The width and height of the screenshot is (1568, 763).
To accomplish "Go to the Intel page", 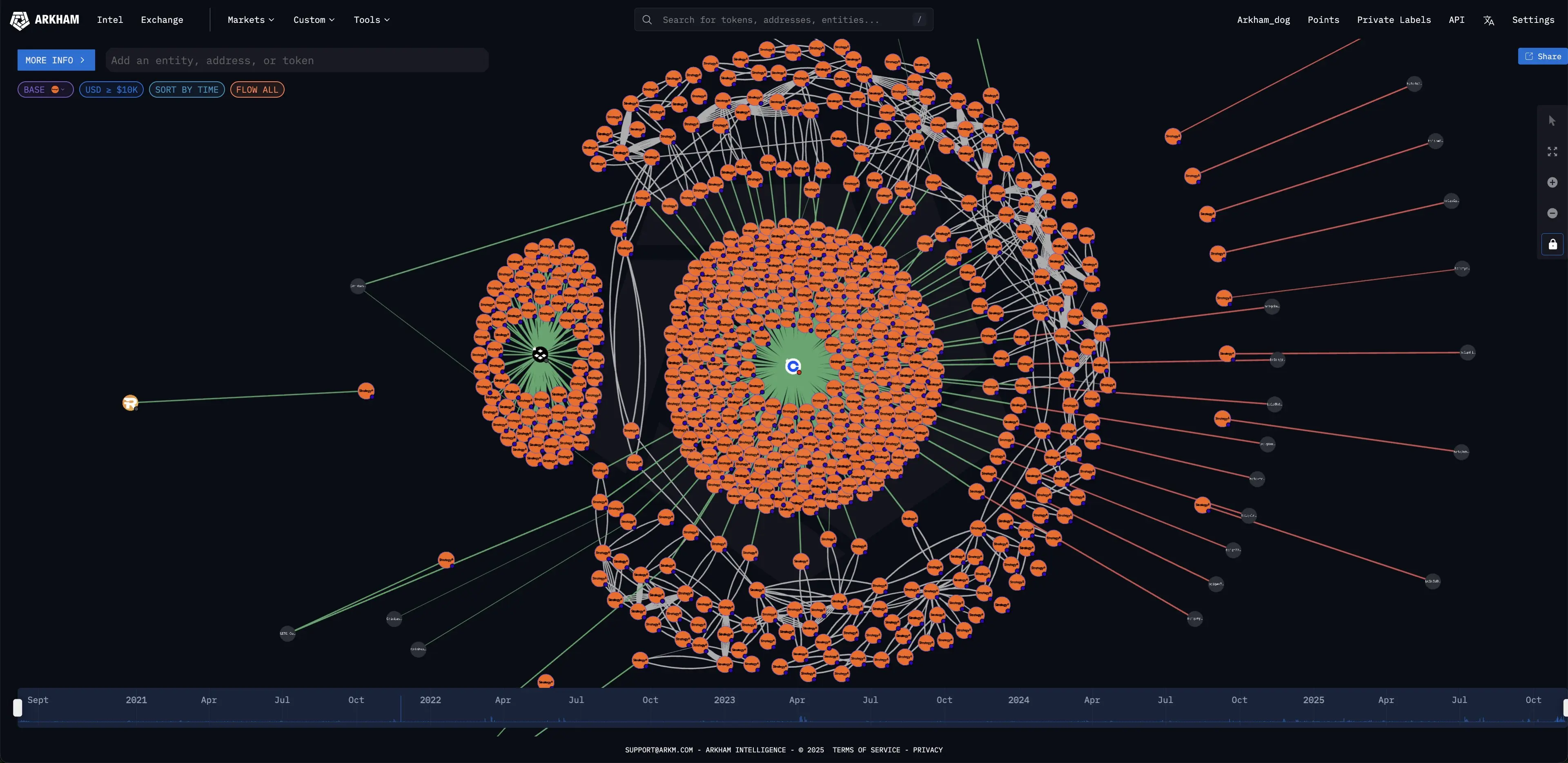I will tap(109, 20).
